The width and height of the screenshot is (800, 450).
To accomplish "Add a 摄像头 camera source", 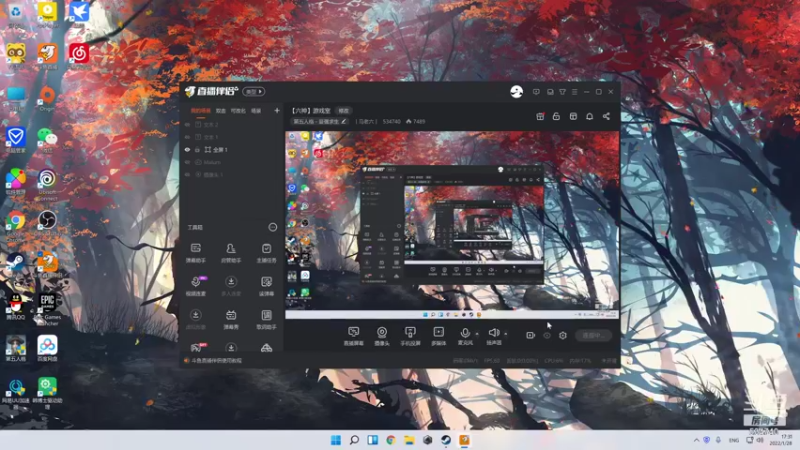I will click(x=382, y=336).
